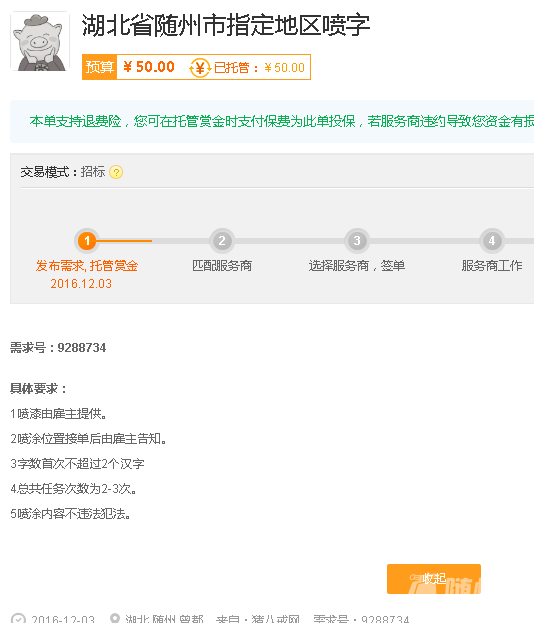534x623 pixels.
Task: Click the help question mark beside 招标
Action: pos(116,172)
